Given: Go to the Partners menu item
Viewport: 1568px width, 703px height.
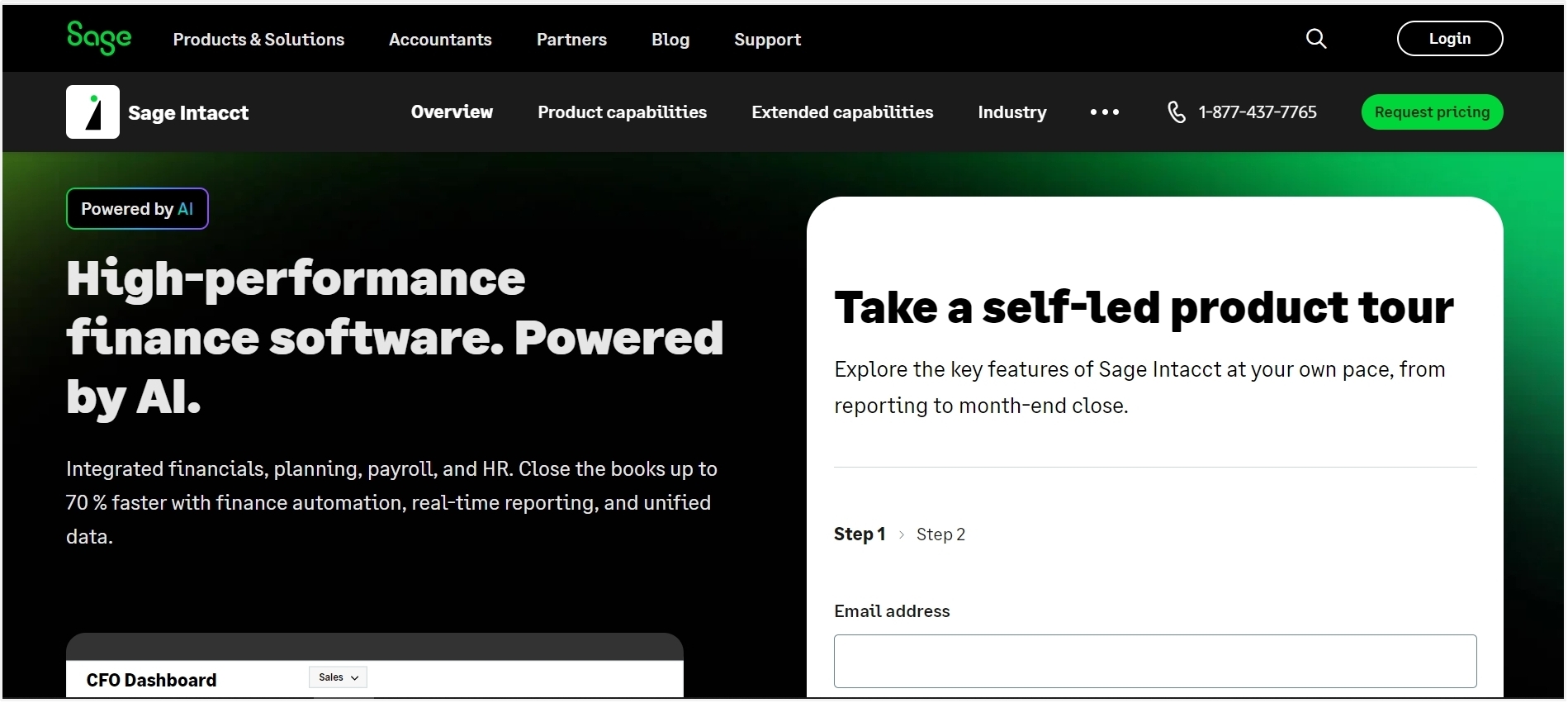Looking at the screenshot, I should pos(571,40).
